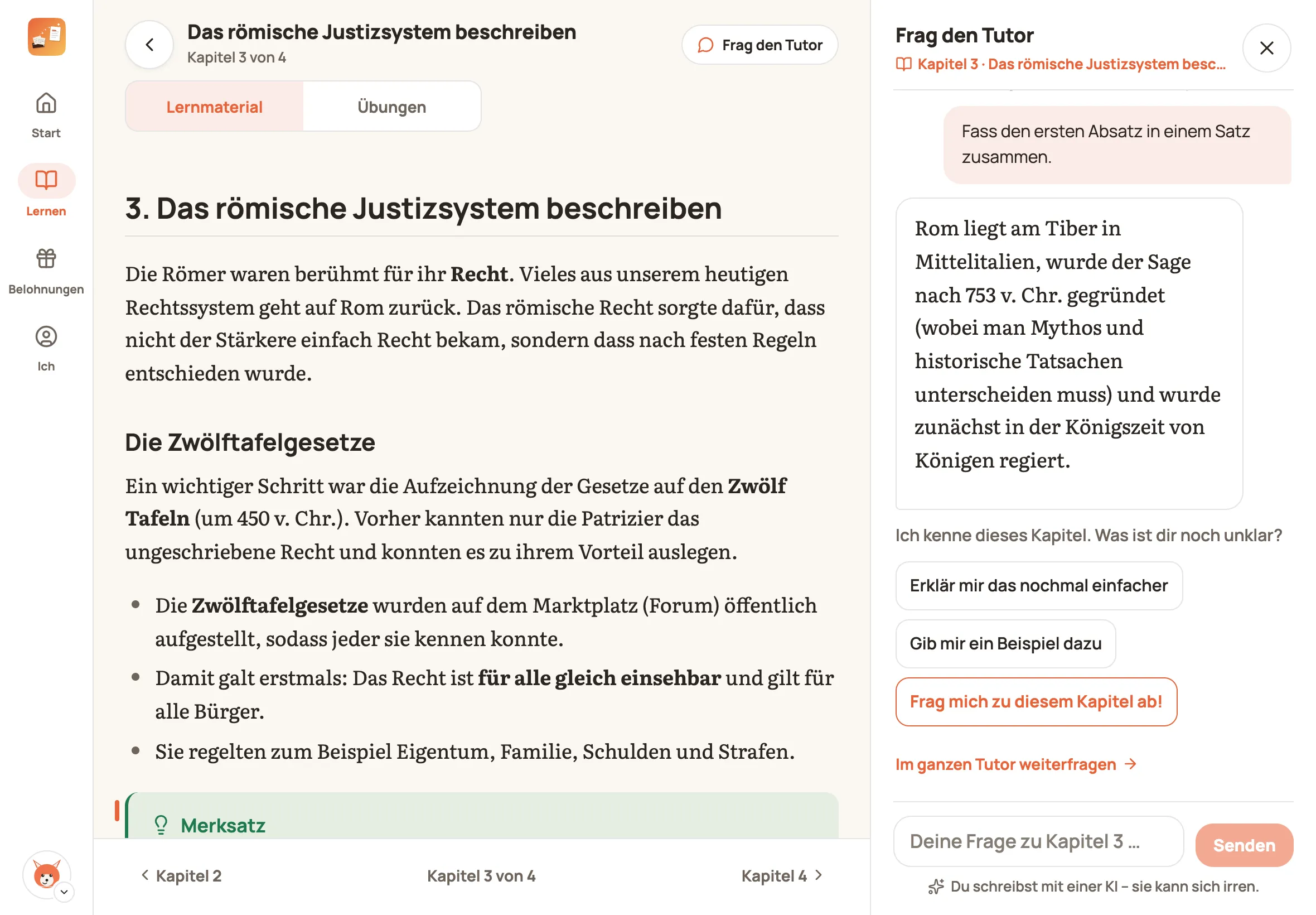
Task: Open Lernen via the book icon
Action: click(46, 180)
